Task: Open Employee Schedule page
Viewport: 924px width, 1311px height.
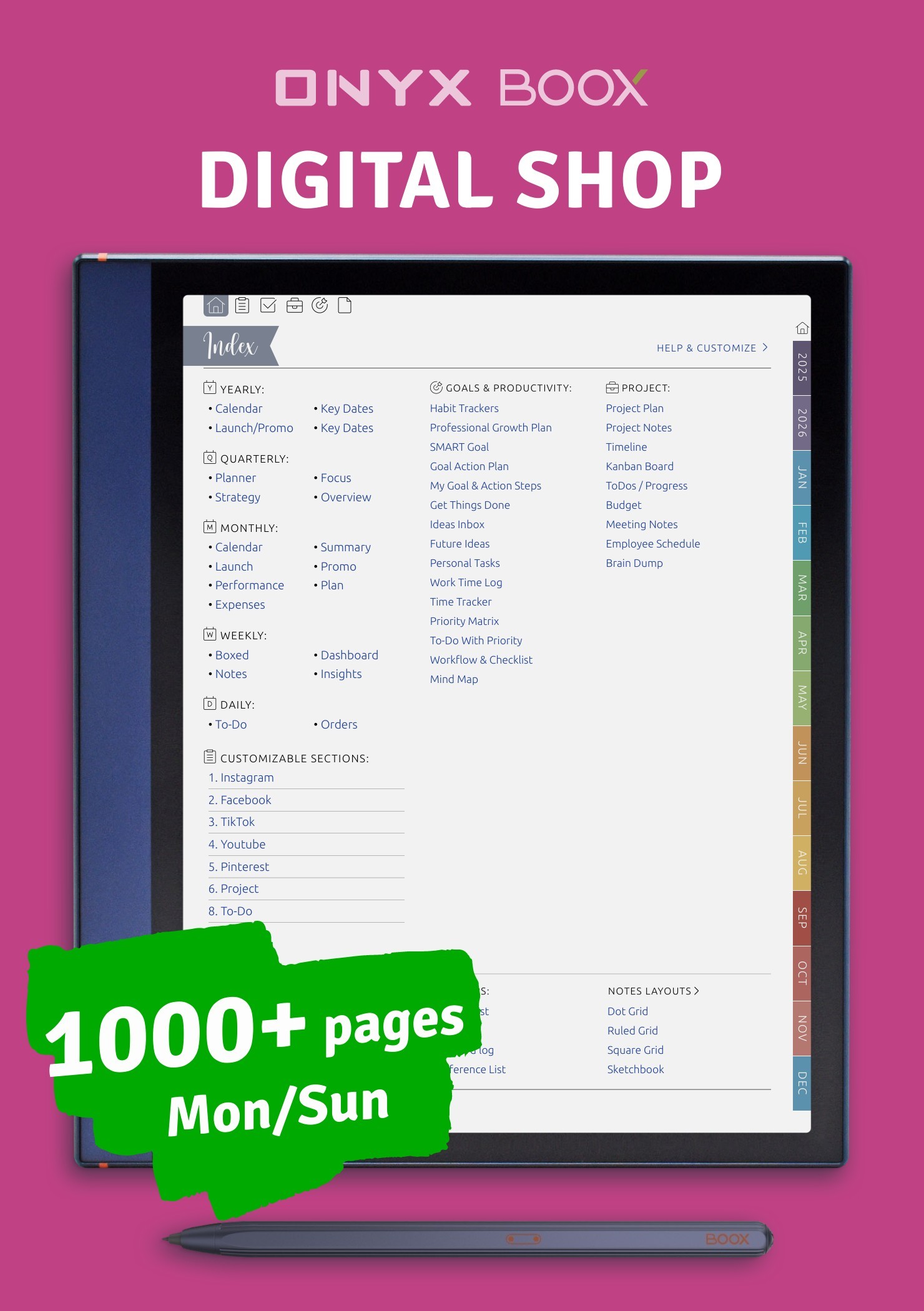Action: pos(653,544)
